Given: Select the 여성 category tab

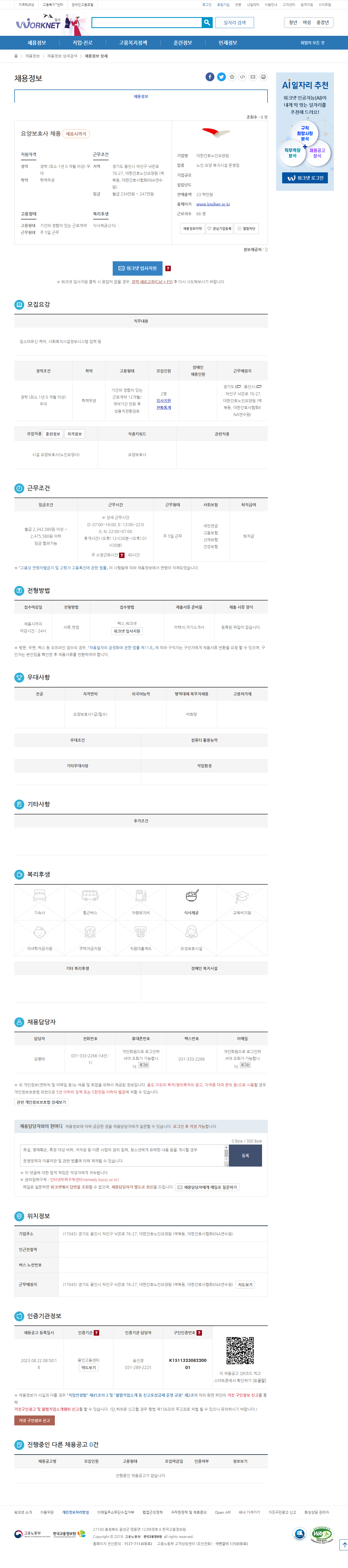Looking at the screenshot, I should click(x=307, y=23).
